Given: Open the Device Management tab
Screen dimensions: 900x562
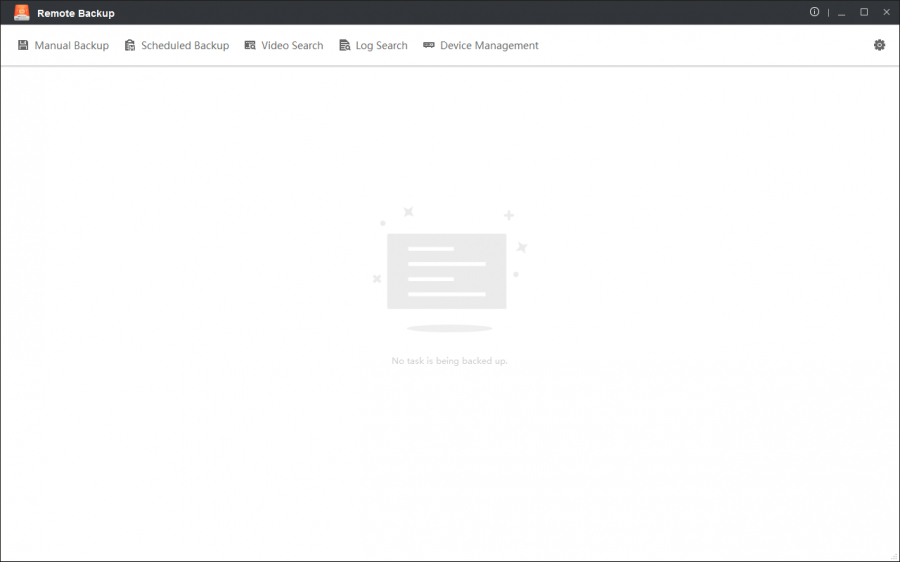Looking at the screenshot, I should (x=481, y=45).
